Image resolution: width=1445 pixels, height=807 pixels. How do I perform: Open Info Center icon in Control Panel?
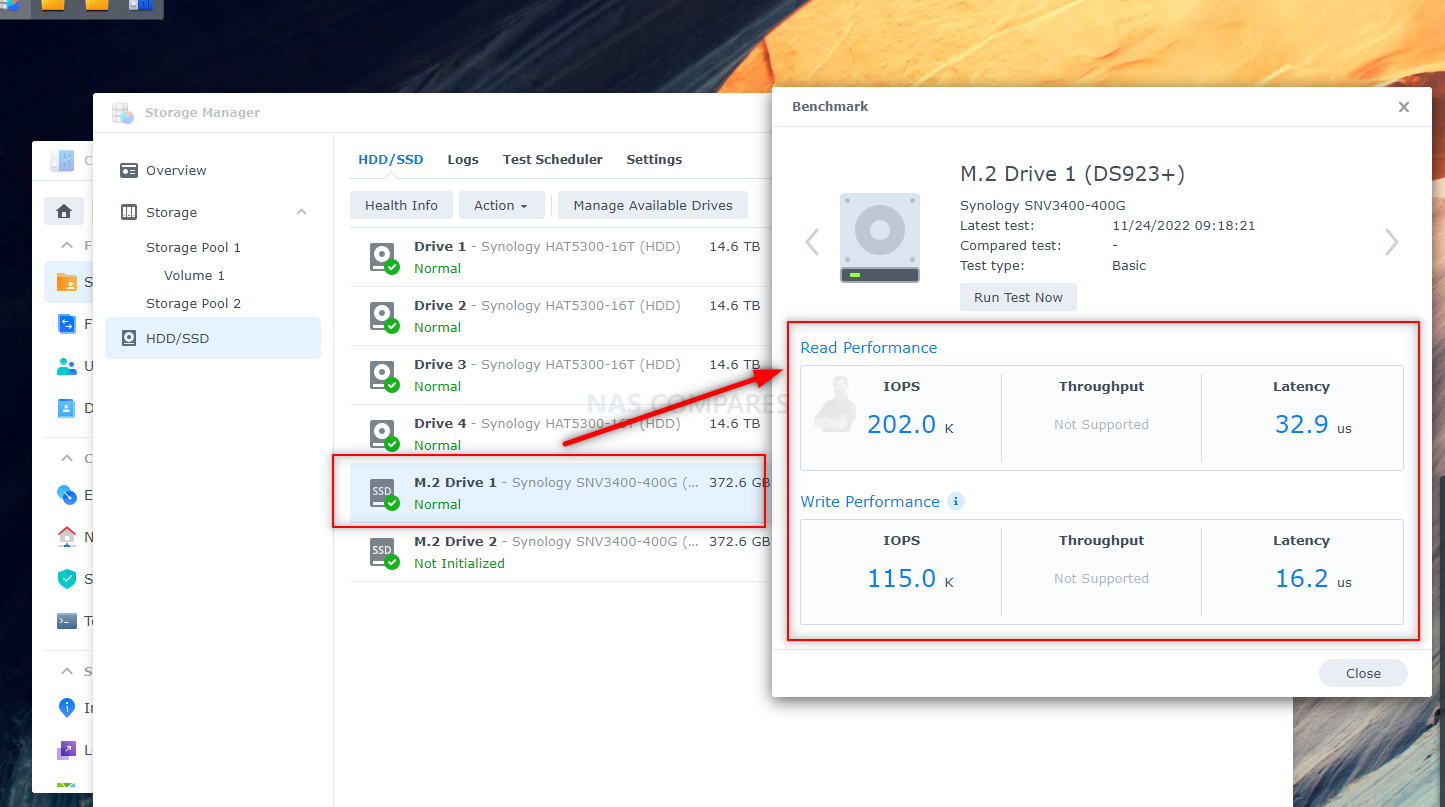[x=67, y=708]
